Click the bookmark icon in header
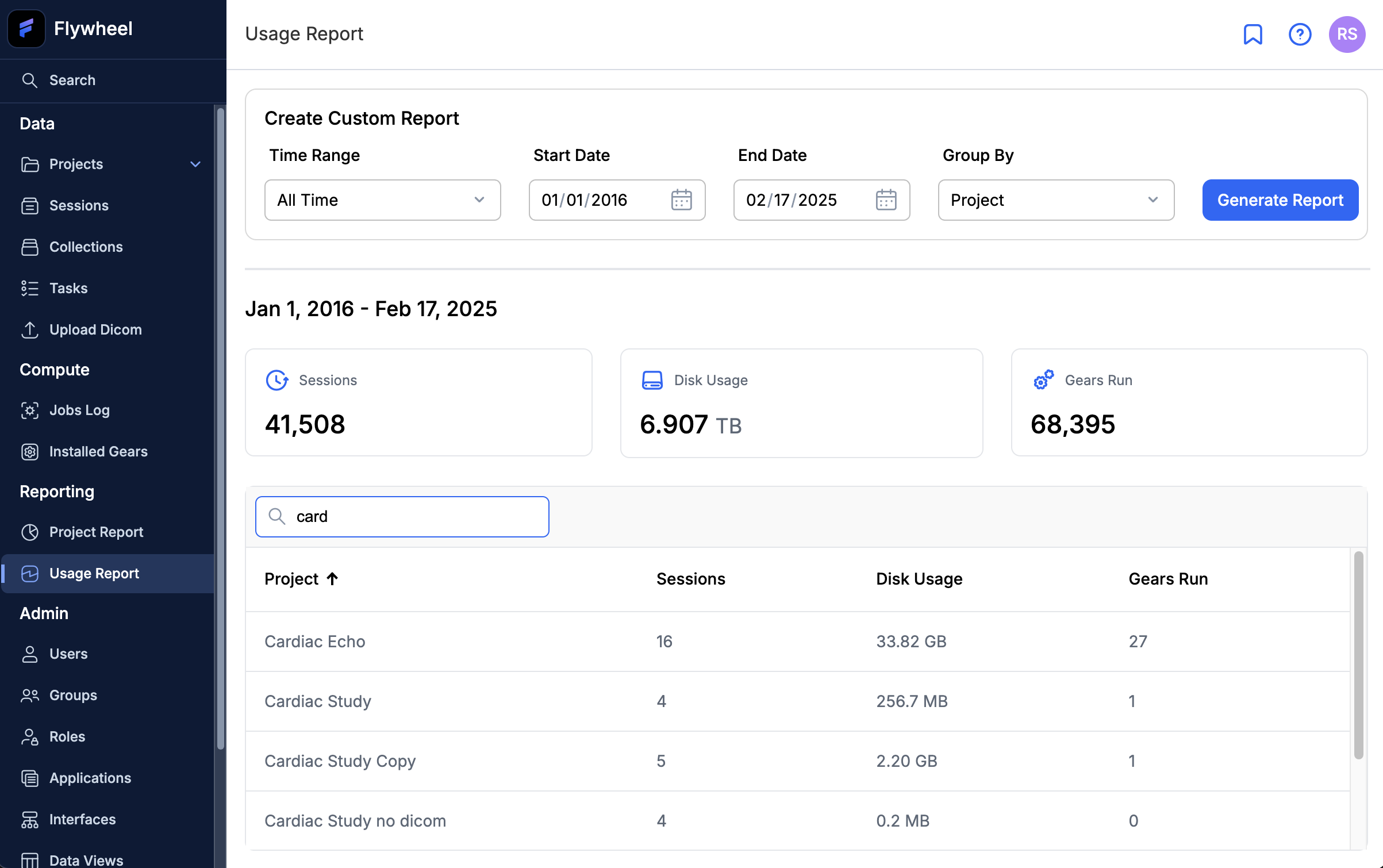 [x=1253, y=34]
